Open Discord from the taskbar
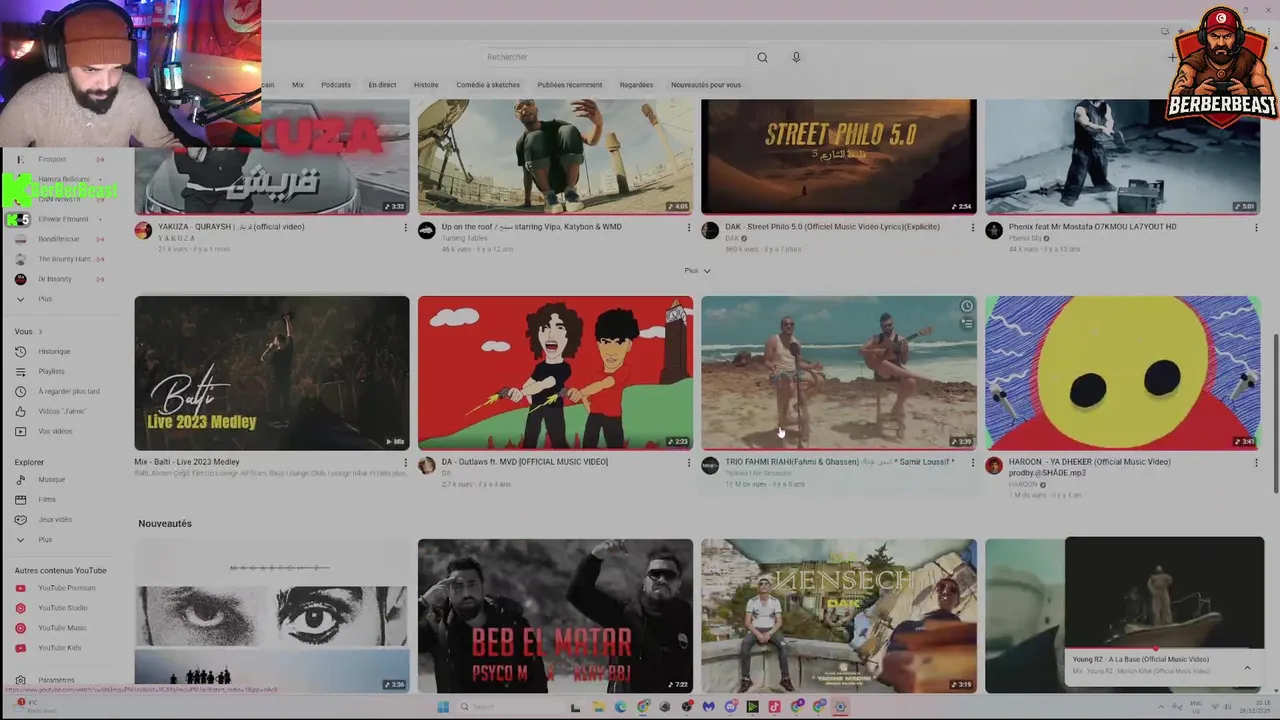The width and height of the screenshot is (1280, 720). [x=730, y=707]
